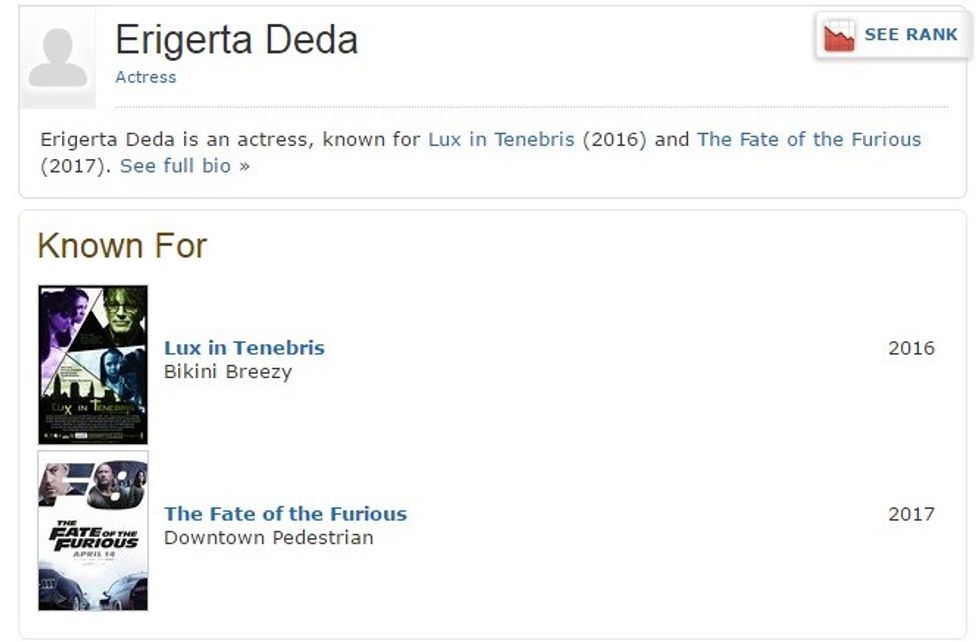Click the (2017) text in the bio
This screenshot has height=642, width=980.
pos(76,166)
